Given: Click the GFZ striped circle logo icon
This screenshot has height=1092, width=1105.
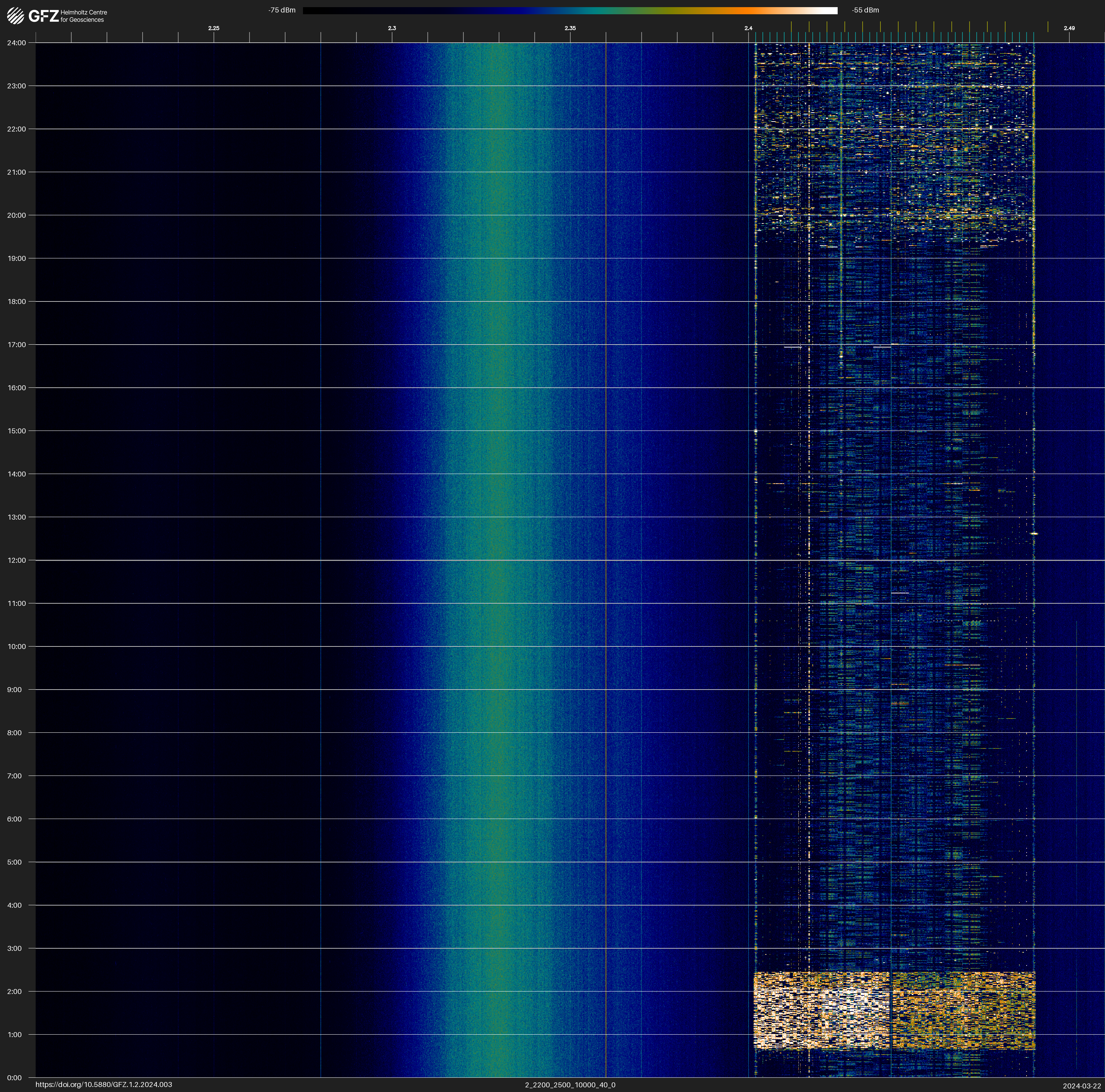Looking at the screenshot, I should [x=15, y=16].
